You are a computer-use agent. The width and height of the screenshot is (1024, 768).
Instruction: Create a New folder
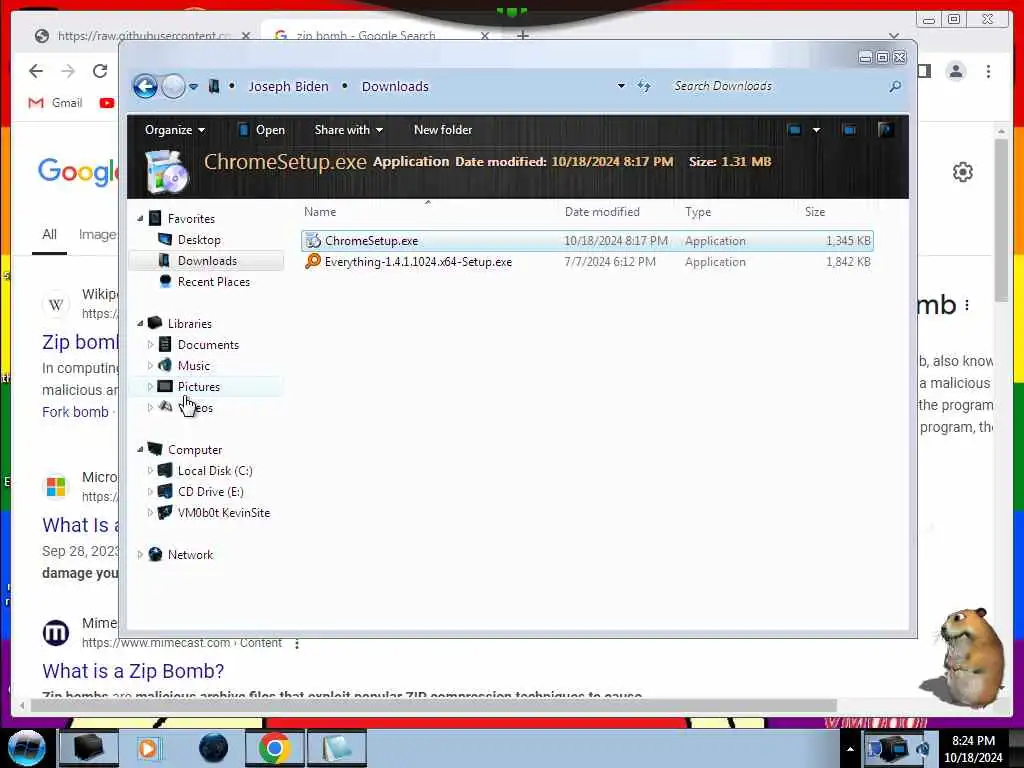point(443,130)
